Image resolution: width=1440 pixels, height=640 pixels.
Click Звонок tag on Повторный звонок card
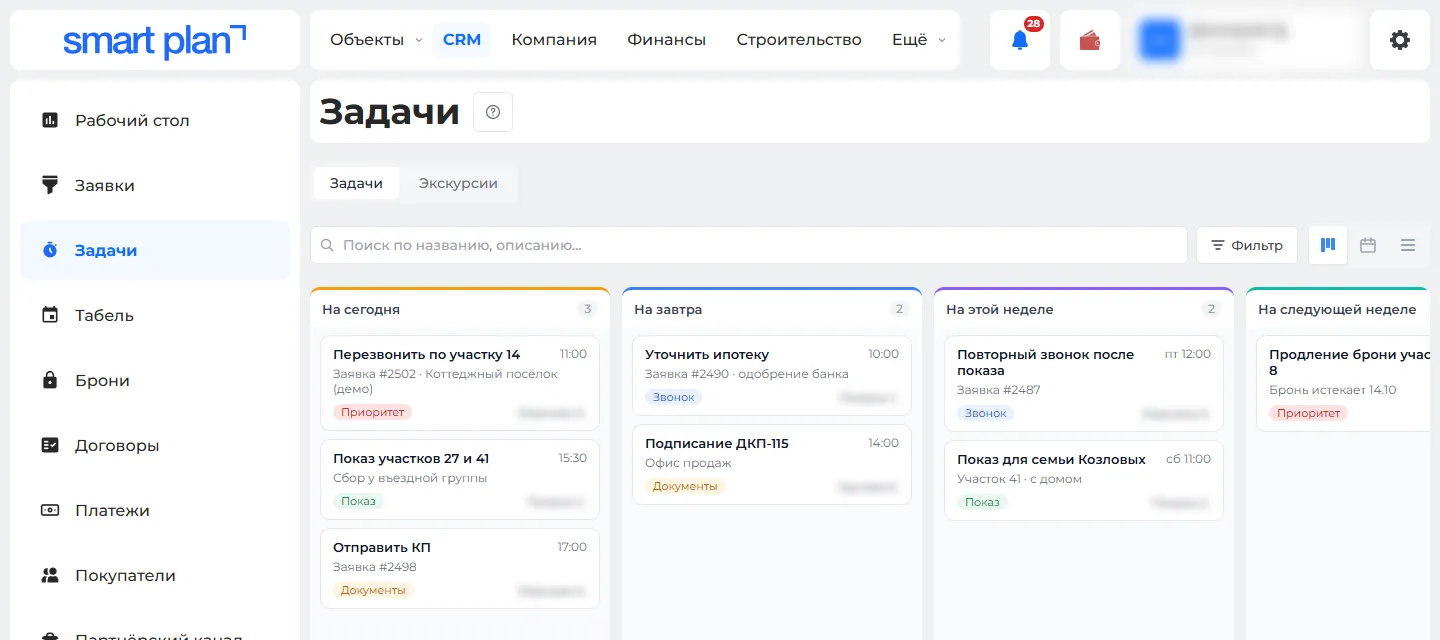[x=986, y=413]
